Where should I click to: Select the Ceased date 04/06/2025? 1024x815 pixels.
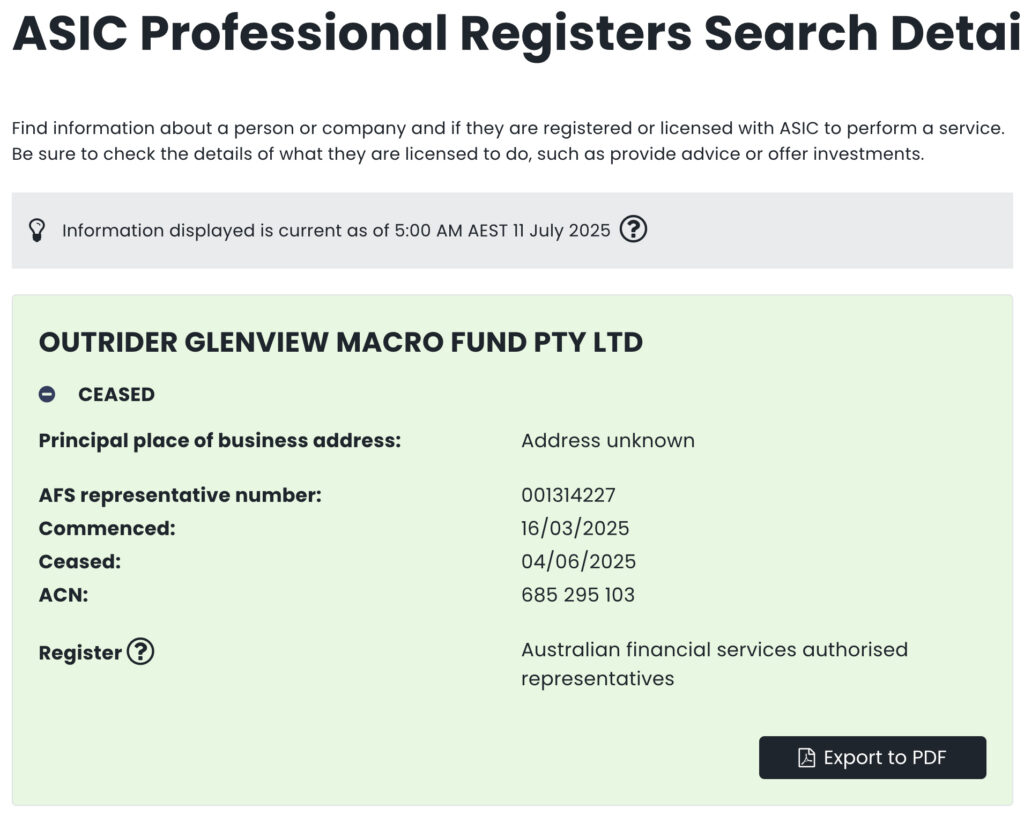pos(579,562)
